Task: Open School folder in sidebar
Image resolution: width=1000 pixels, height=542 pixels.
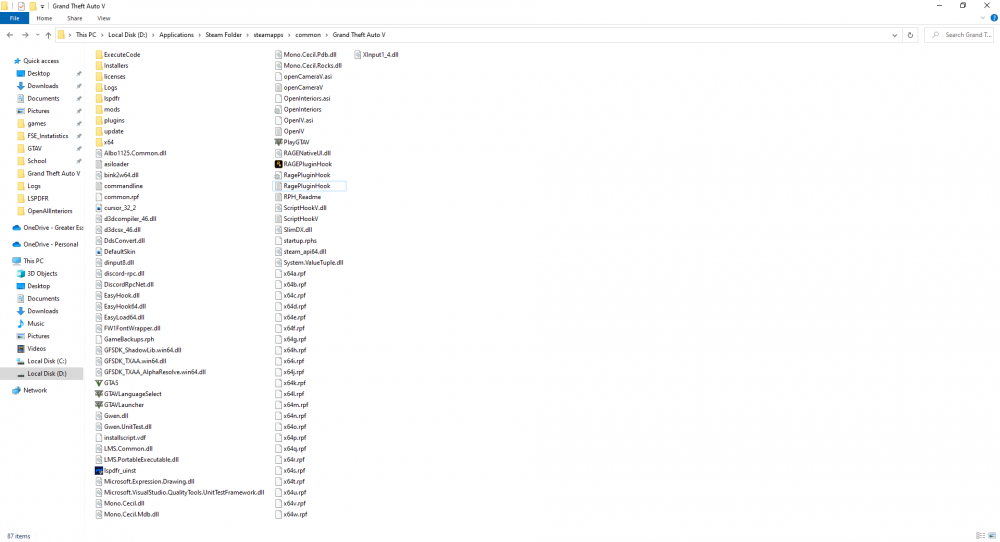Action: tap(36, 161)
